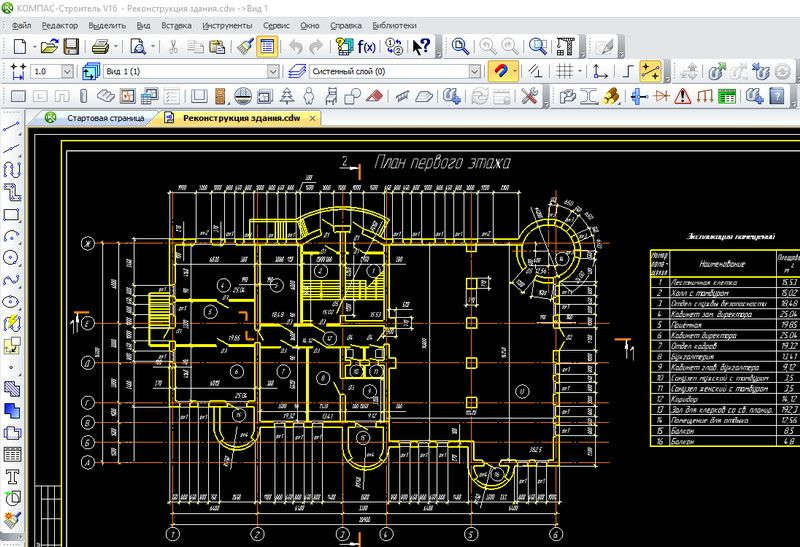
Task: Open the Справка menu
Action: pyautogui.click(x=346, y=26)
